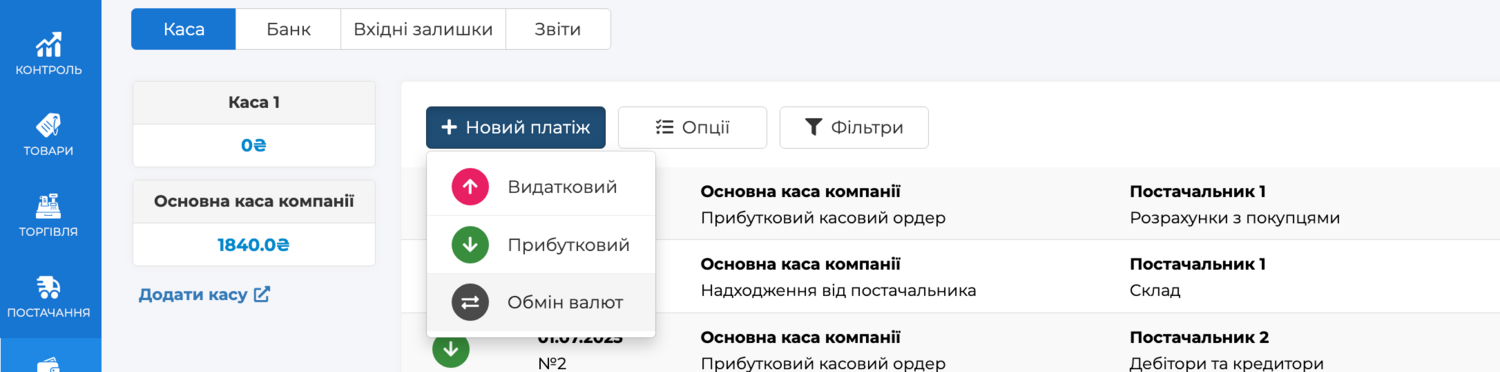Click the checklist icon on Опції

[x=665, y=128]
